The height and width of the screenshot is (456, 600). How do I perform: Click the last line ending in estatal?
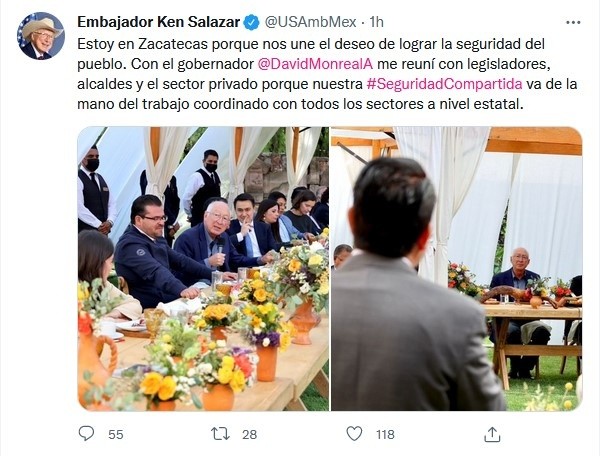pyautogui.click(x=300, y=104)
